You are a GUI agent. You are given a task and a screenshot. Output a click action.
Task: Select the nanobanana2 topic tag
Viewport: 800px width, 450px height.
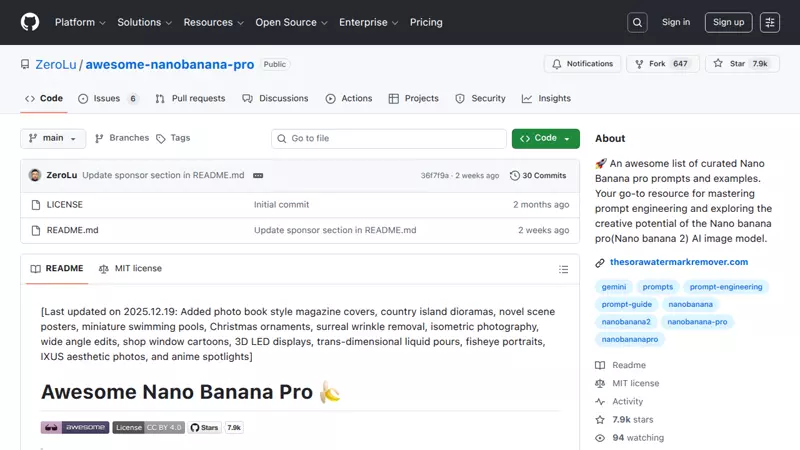tap(626, 322)
